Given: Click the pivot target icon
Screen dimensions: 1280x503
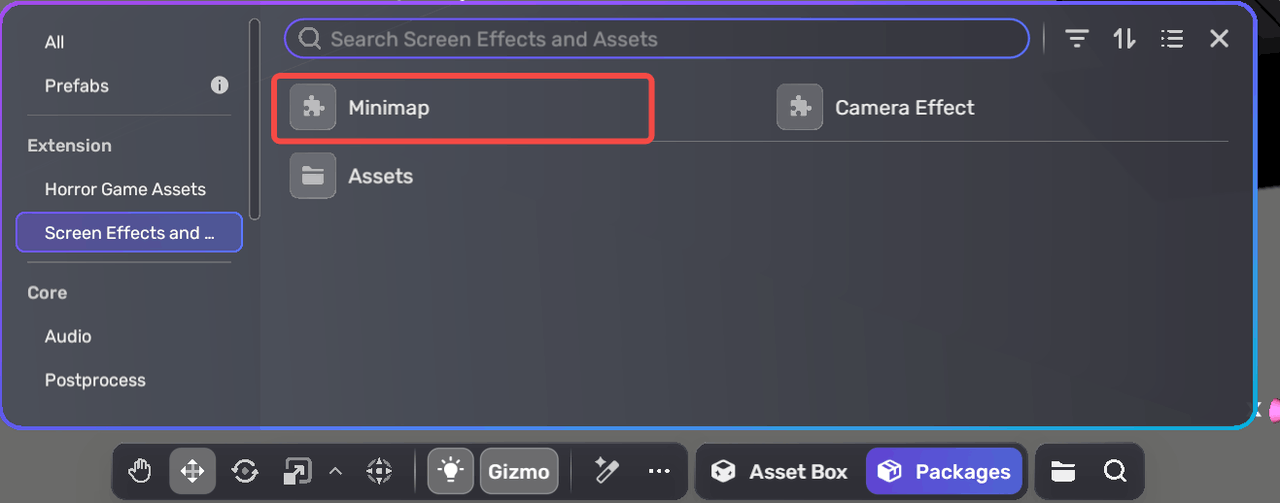Looking at the screenshot, I should pos(378,471).
